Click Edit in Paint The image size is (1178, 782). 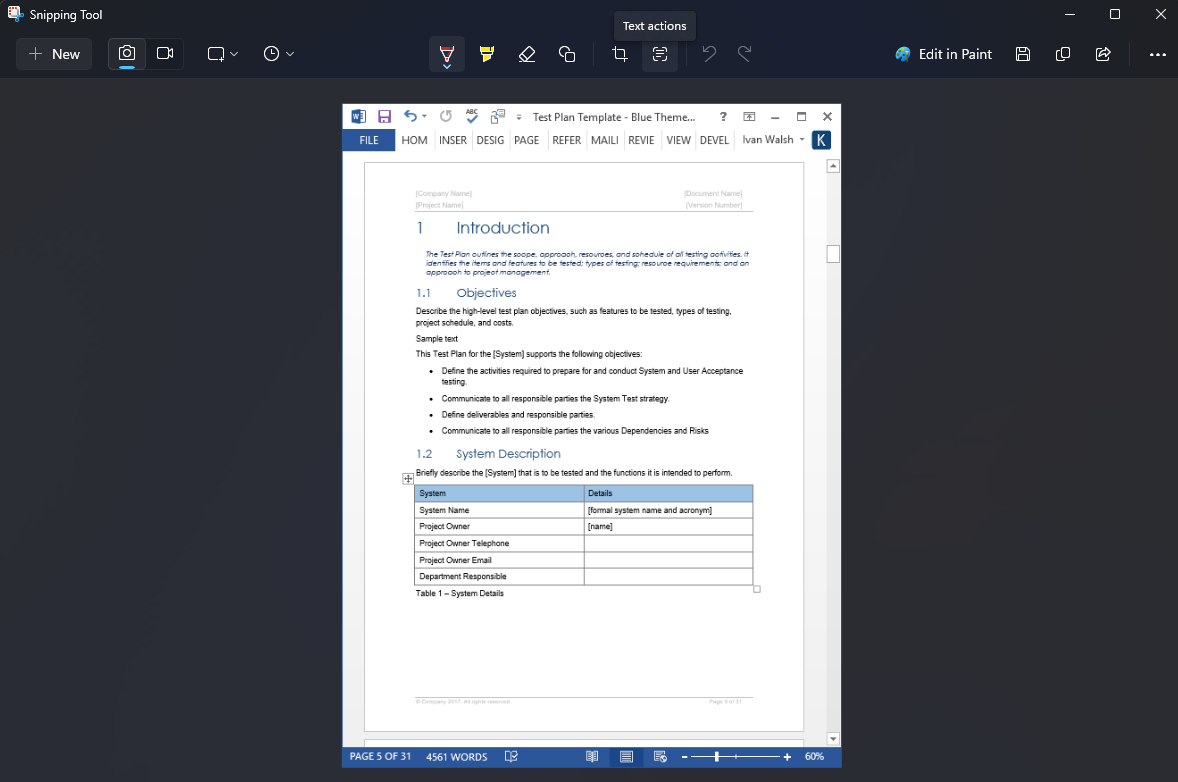click(x=943, y=54)
